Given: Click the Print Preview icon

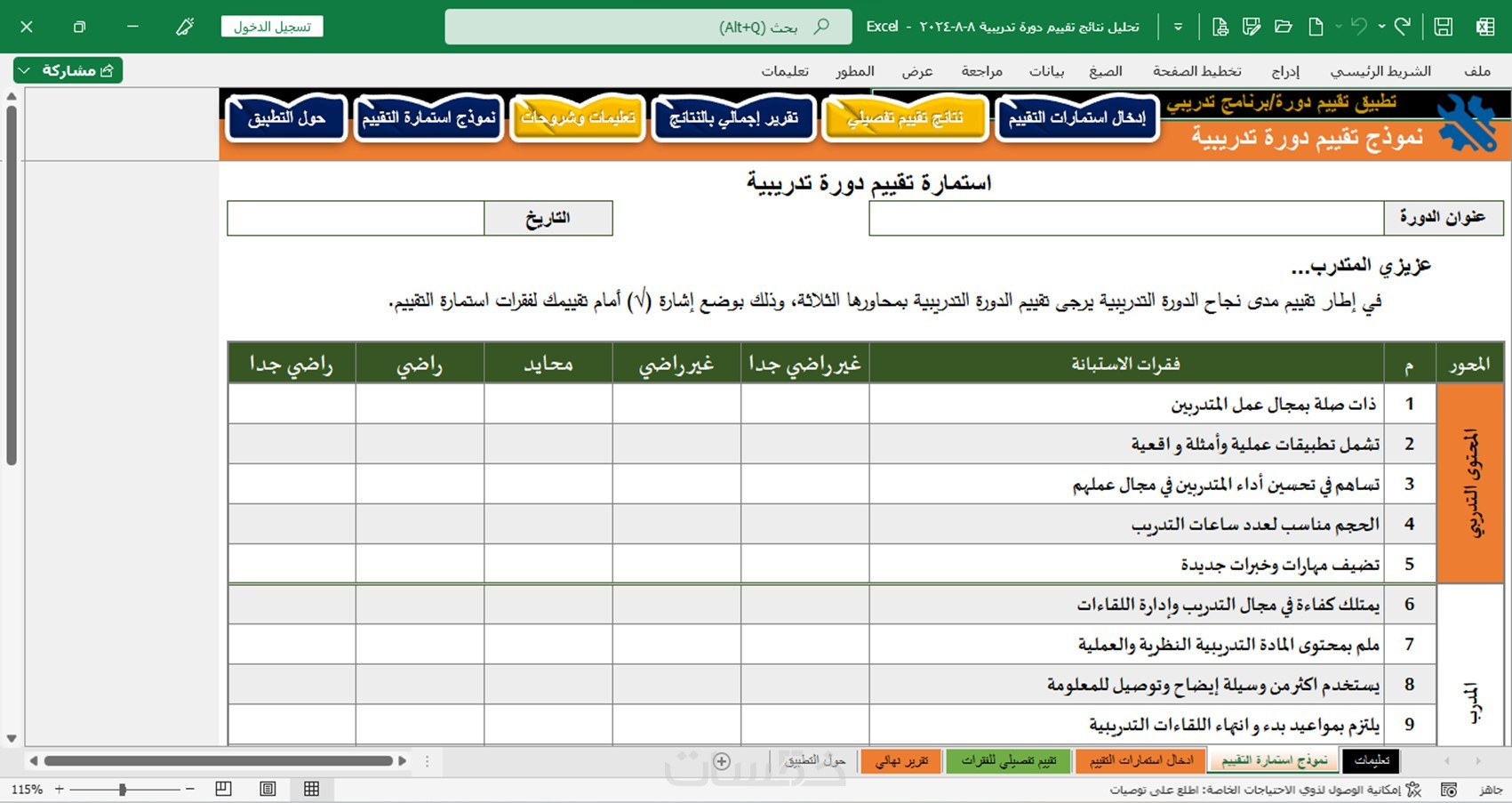Looking at the screenshot, I should coord(1220,27).
